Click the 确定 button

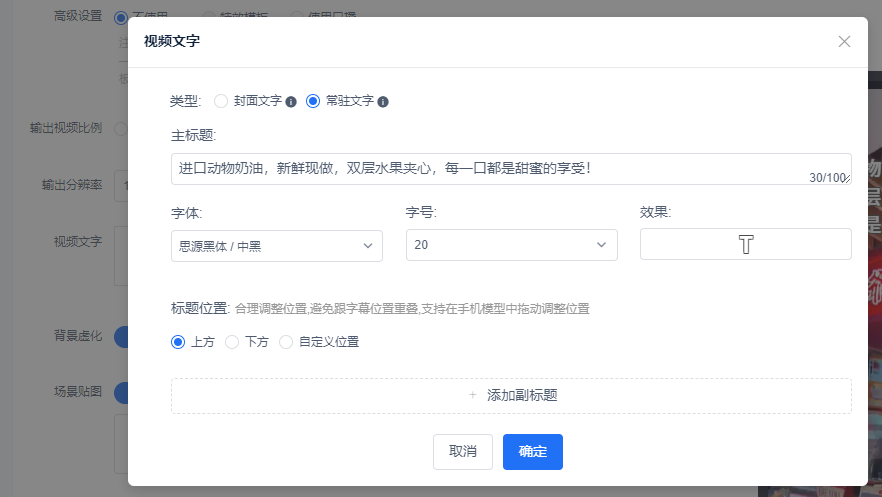(x=533, y=451)
